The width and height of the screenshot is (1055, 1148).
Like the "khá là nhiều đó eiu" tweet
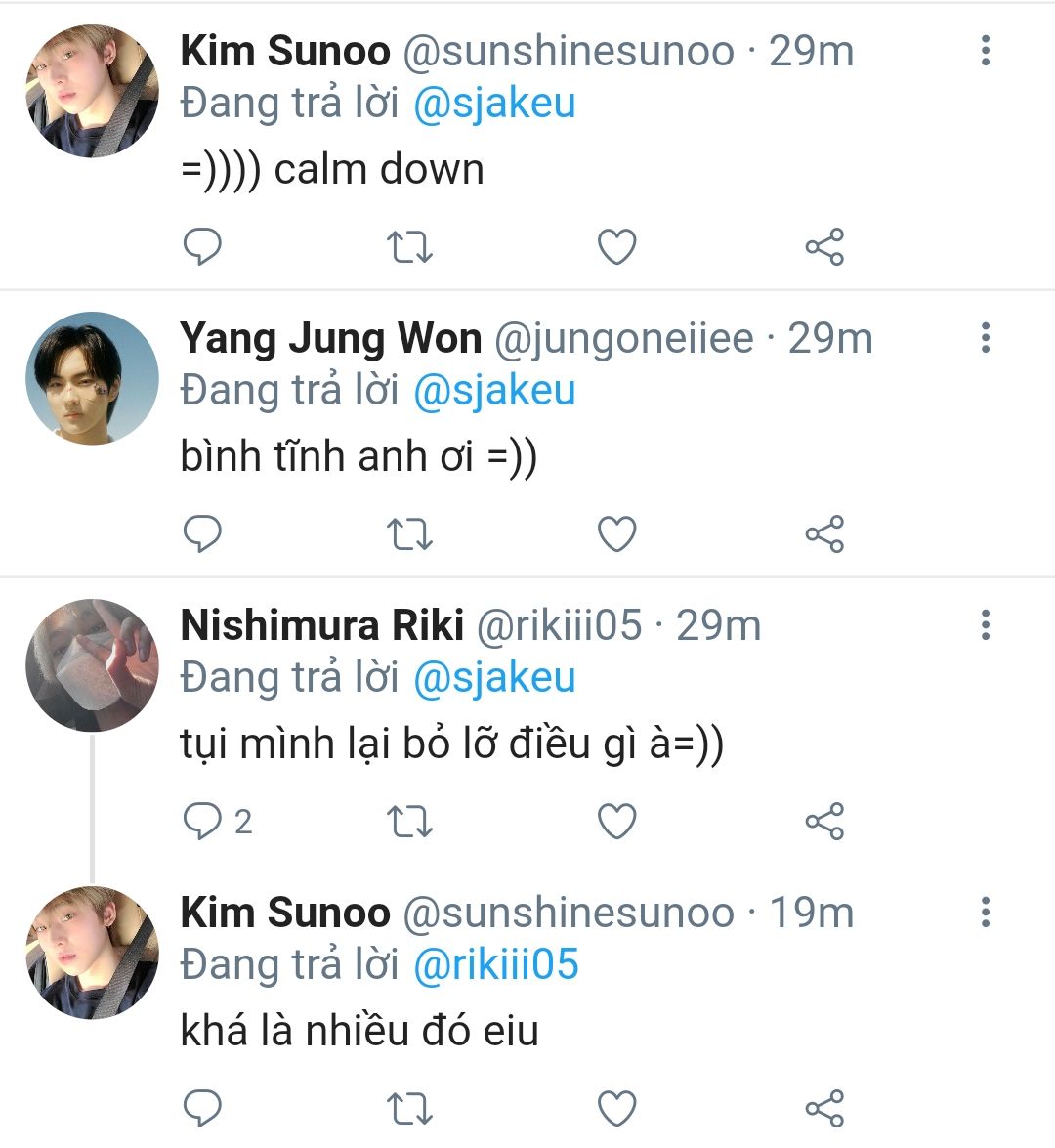tap(616, 1109)
